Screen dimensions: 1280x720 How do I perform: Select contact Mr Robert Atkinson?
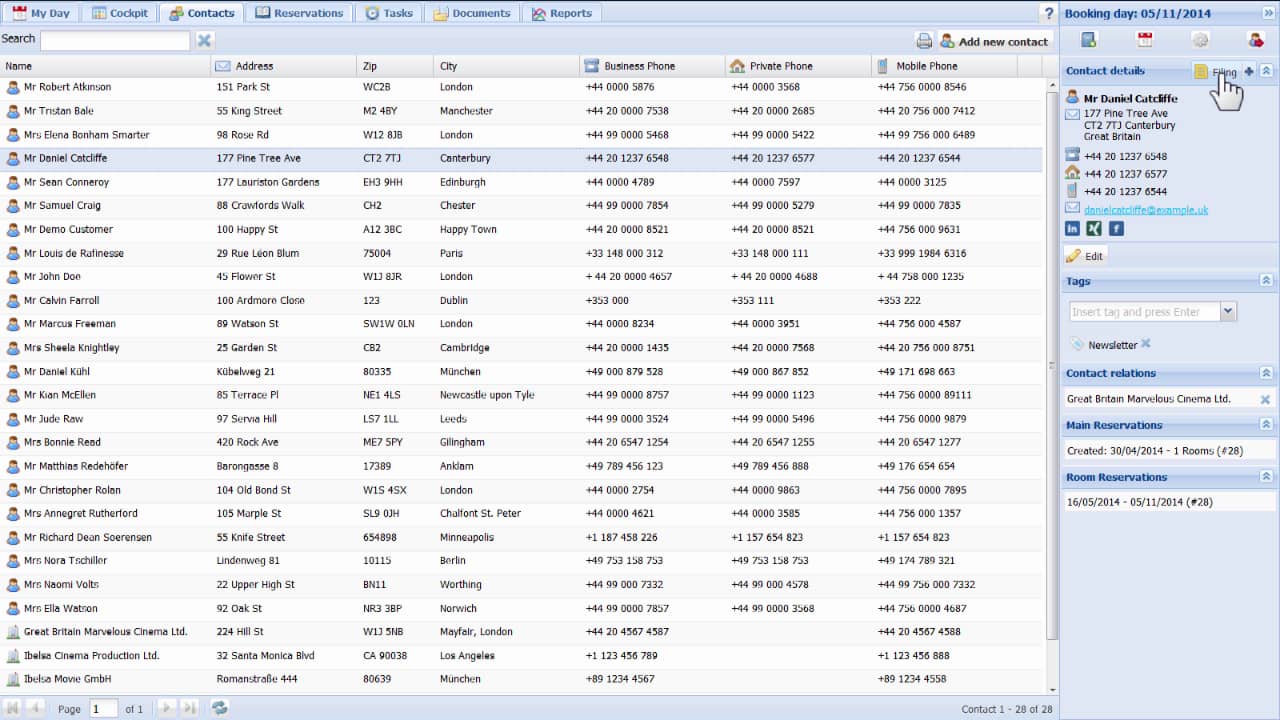pos(522,87)
